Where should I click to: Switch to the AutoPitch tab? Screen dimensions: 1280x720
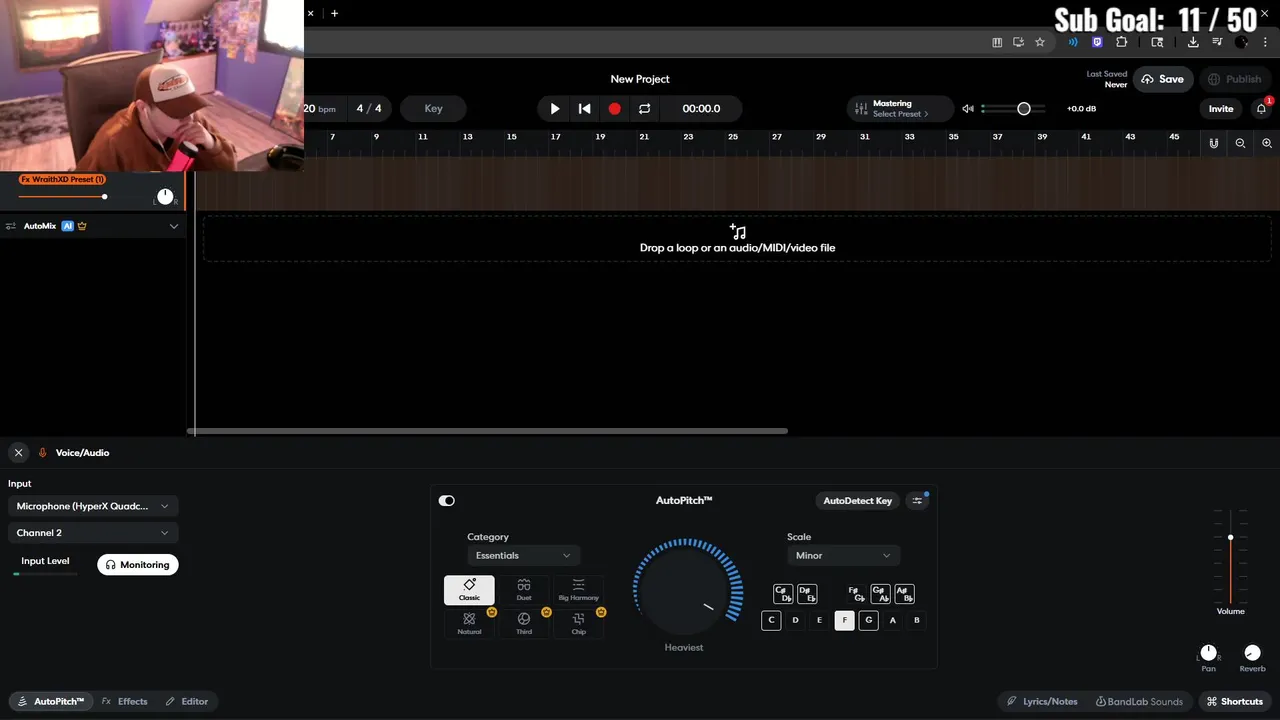coord(51,701)
